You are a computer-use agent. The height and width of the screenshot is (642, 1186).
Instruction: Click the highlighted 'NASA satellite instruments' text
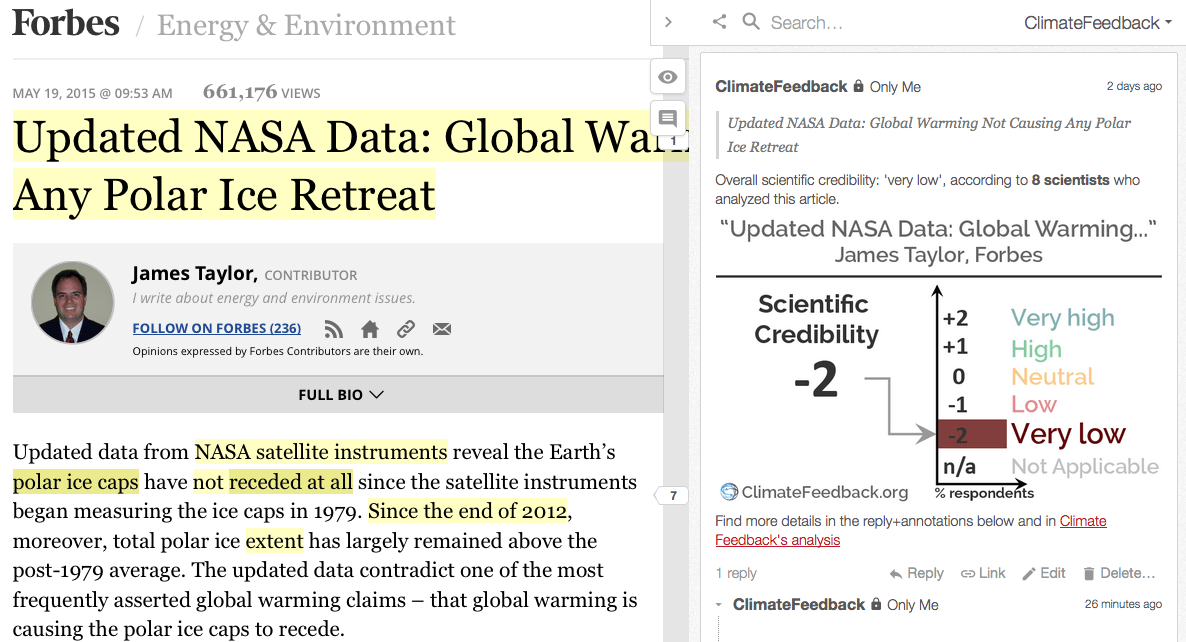pos(321,451)
